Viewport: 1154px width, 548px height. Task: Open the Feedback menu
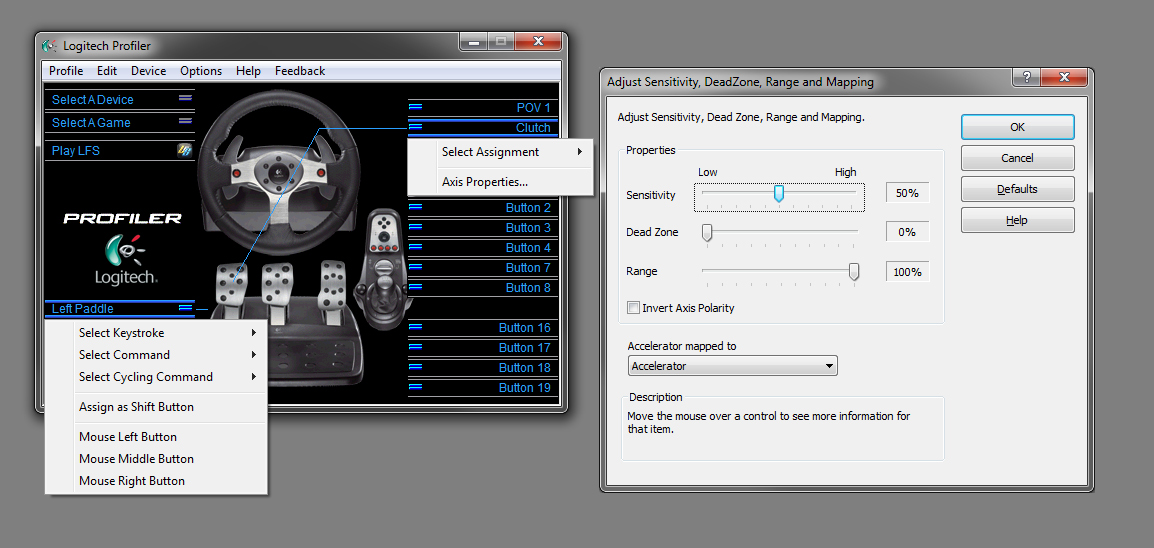pyautogui.click(x=300, y=71)
